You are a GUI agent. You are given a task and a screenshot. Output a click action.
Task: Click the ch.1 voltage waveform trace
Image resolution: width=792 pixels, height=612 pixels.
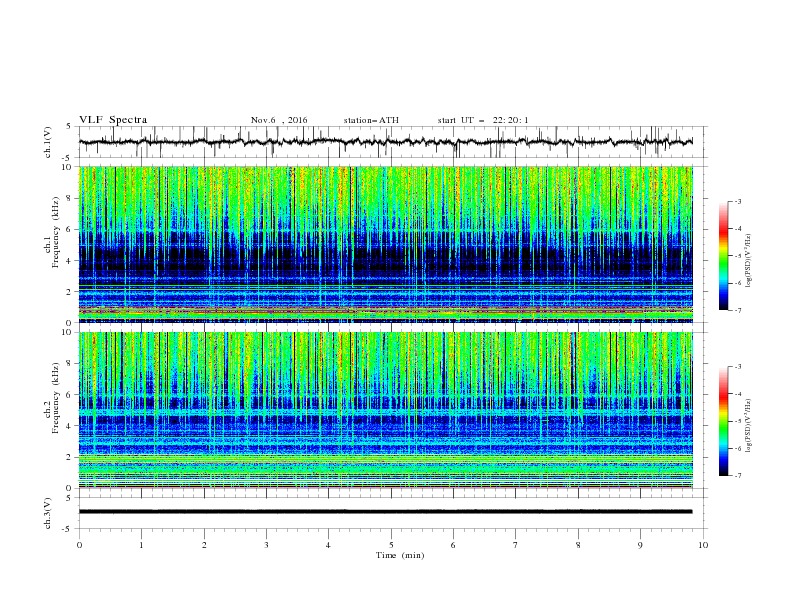coord(386,142)
